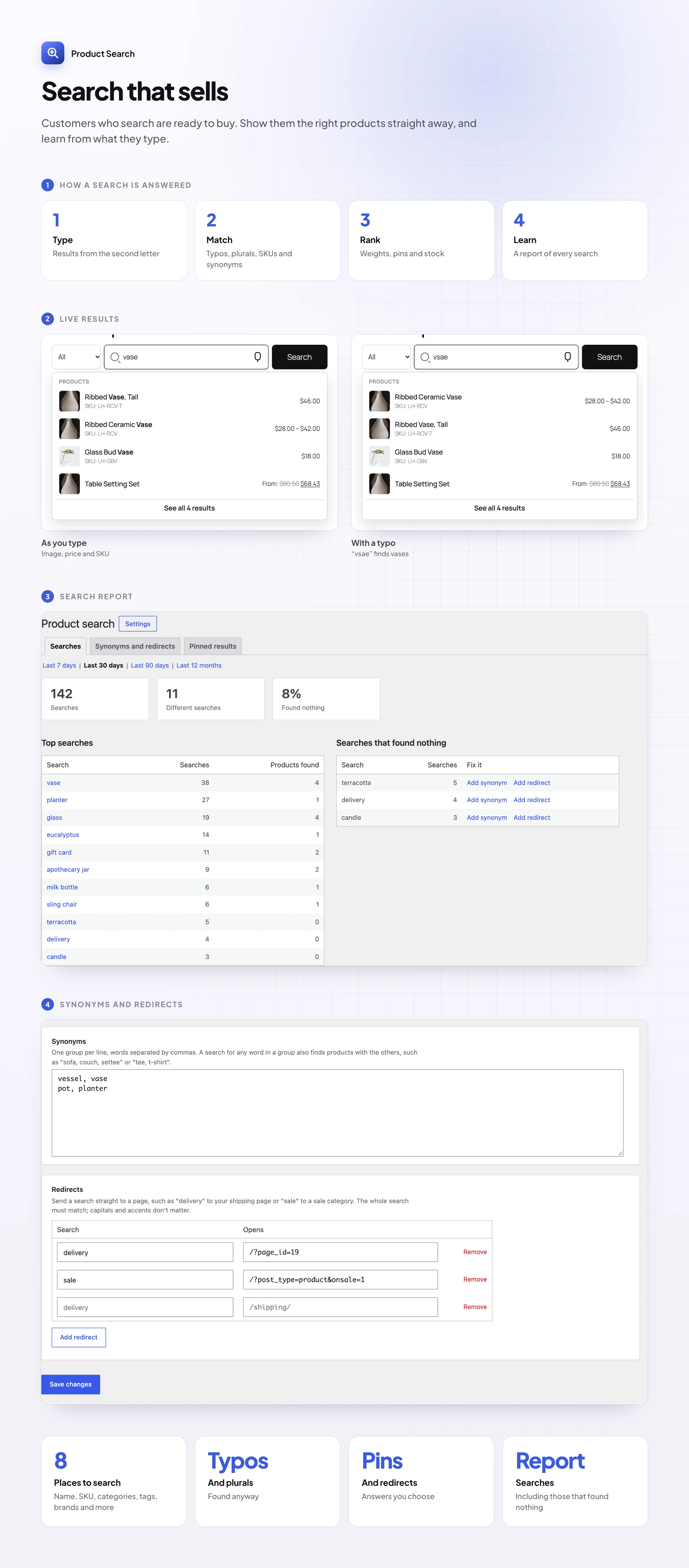Click the magnifier icon in the "vsae" search box
Viewport: 689px width, 1568px height.
click(425, 357)
